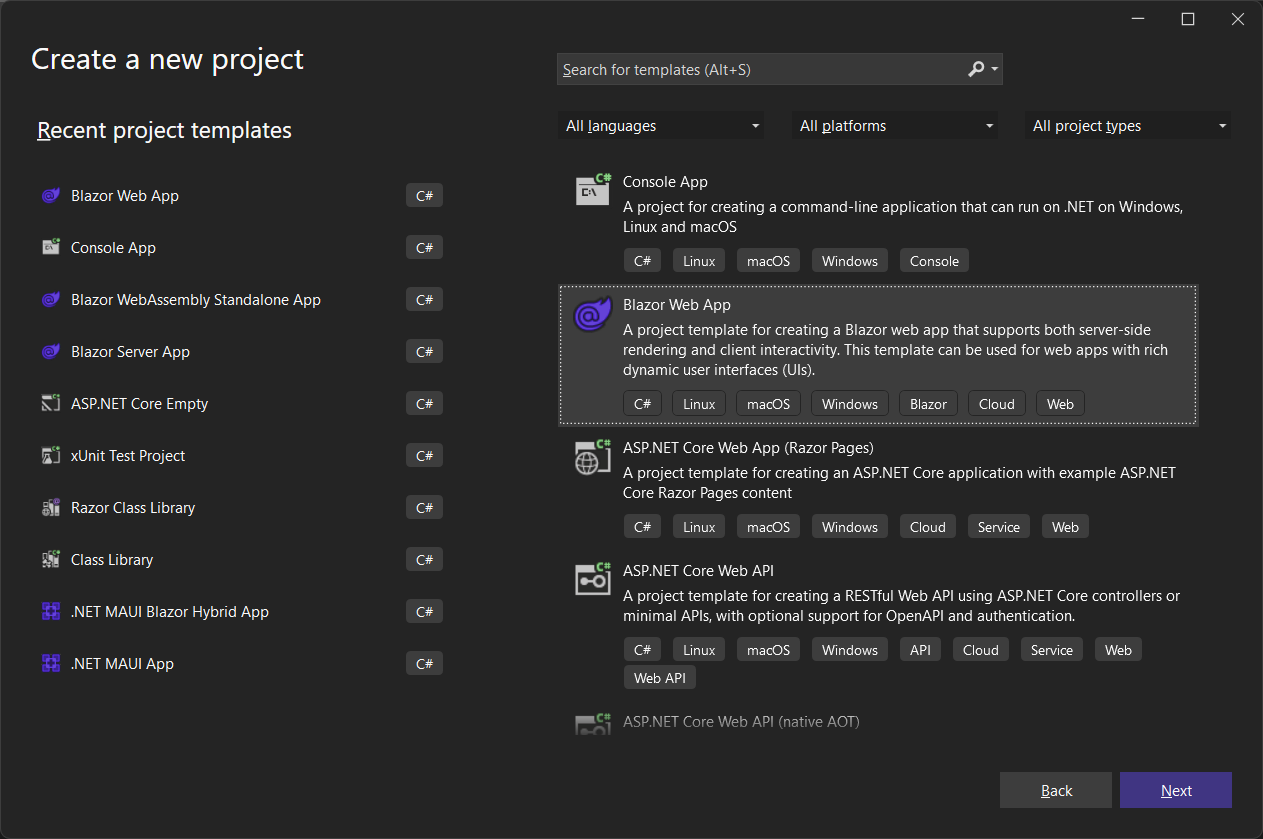The image size is (1263, 839).
Task: Open the All project types dropdown
Action: click(1128, 126)
